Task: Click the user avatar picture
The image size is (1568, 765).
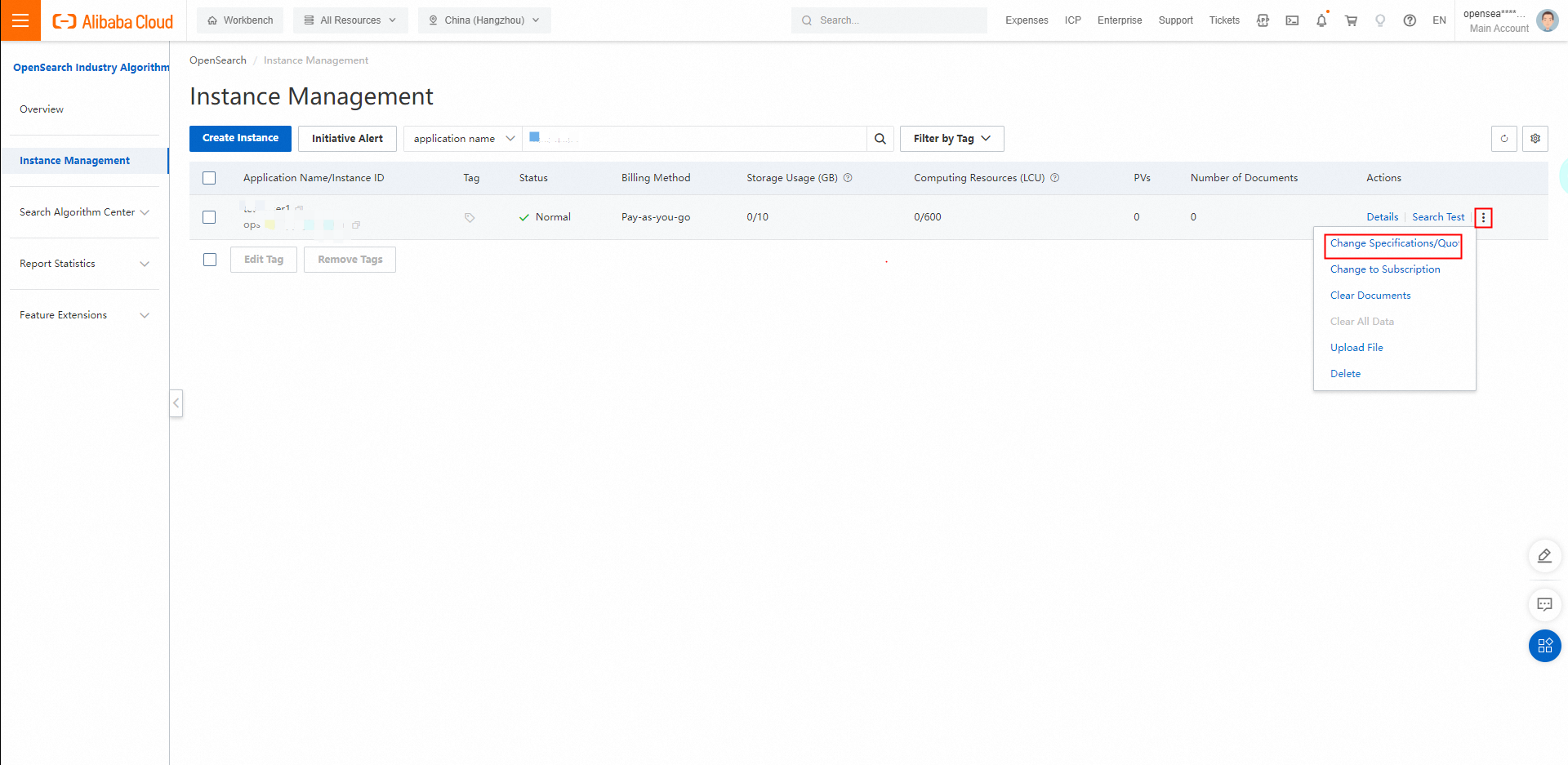Action: click(1547, 20)
